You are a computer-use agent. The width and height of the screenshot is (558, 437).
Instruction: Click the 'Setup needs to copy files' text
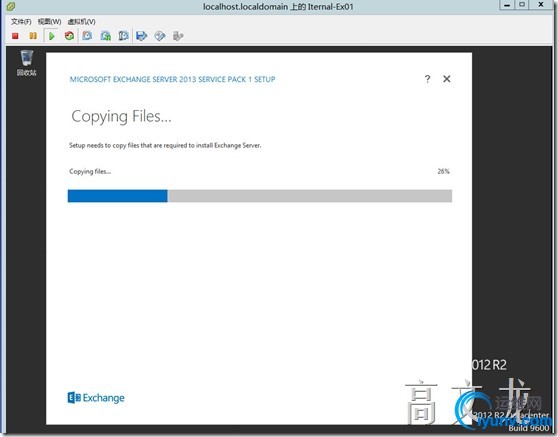pyautogui.click(x=165, y=145)
